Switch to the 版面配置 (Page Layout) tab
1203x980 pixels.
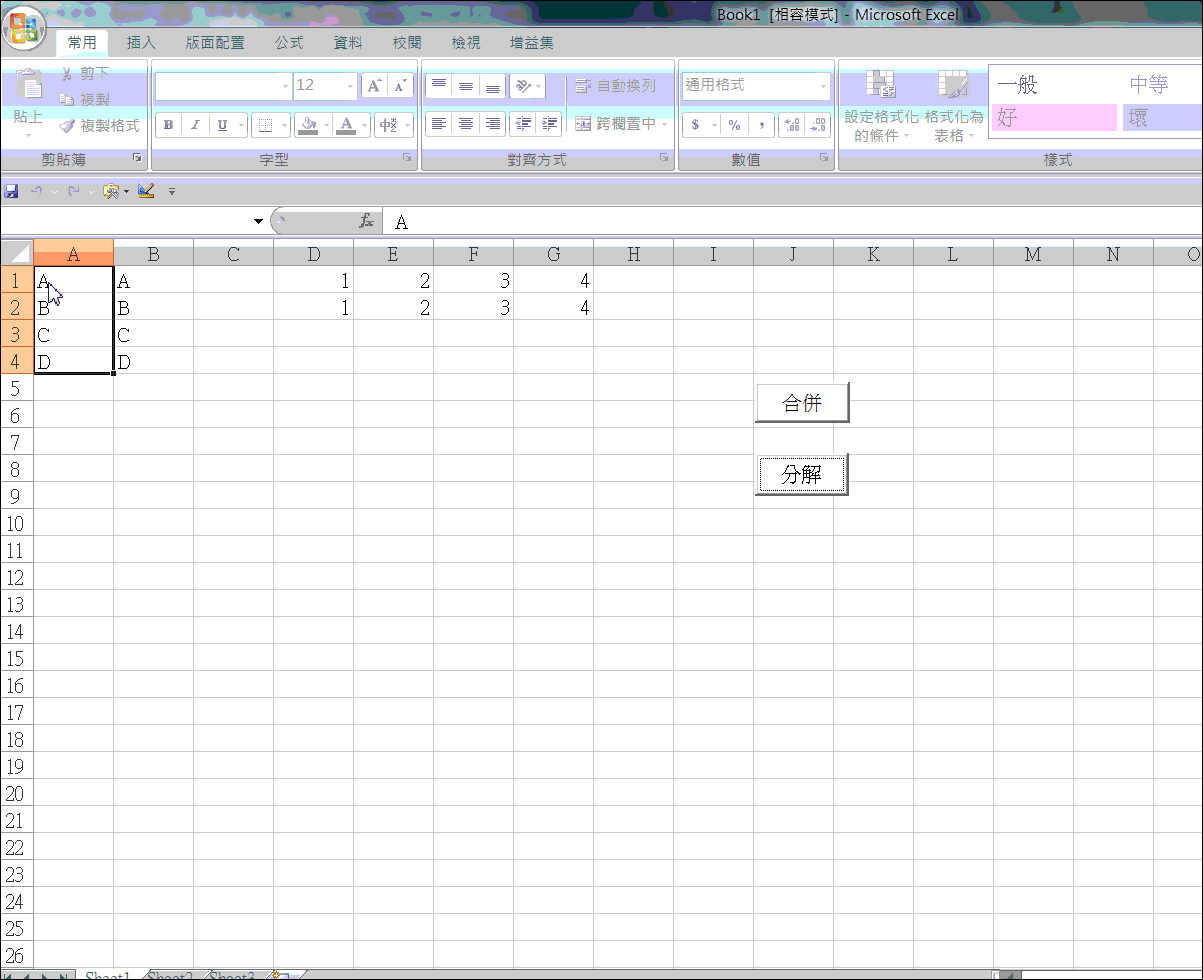tap(215, 43)
